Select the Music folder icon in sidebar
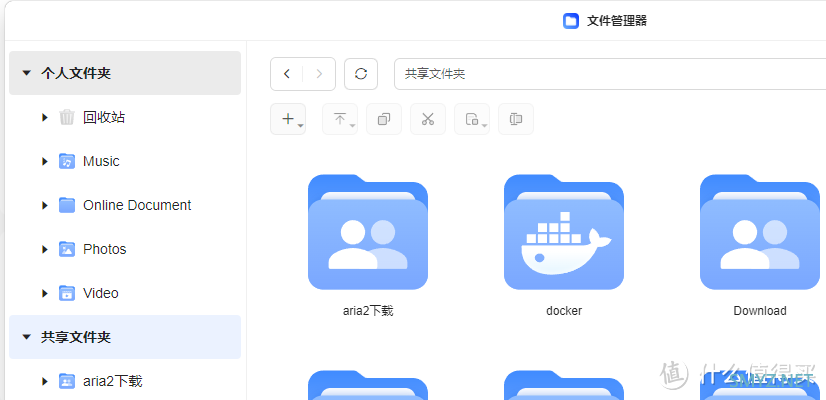This screenshot has width=826, height=400. [67, 161]
